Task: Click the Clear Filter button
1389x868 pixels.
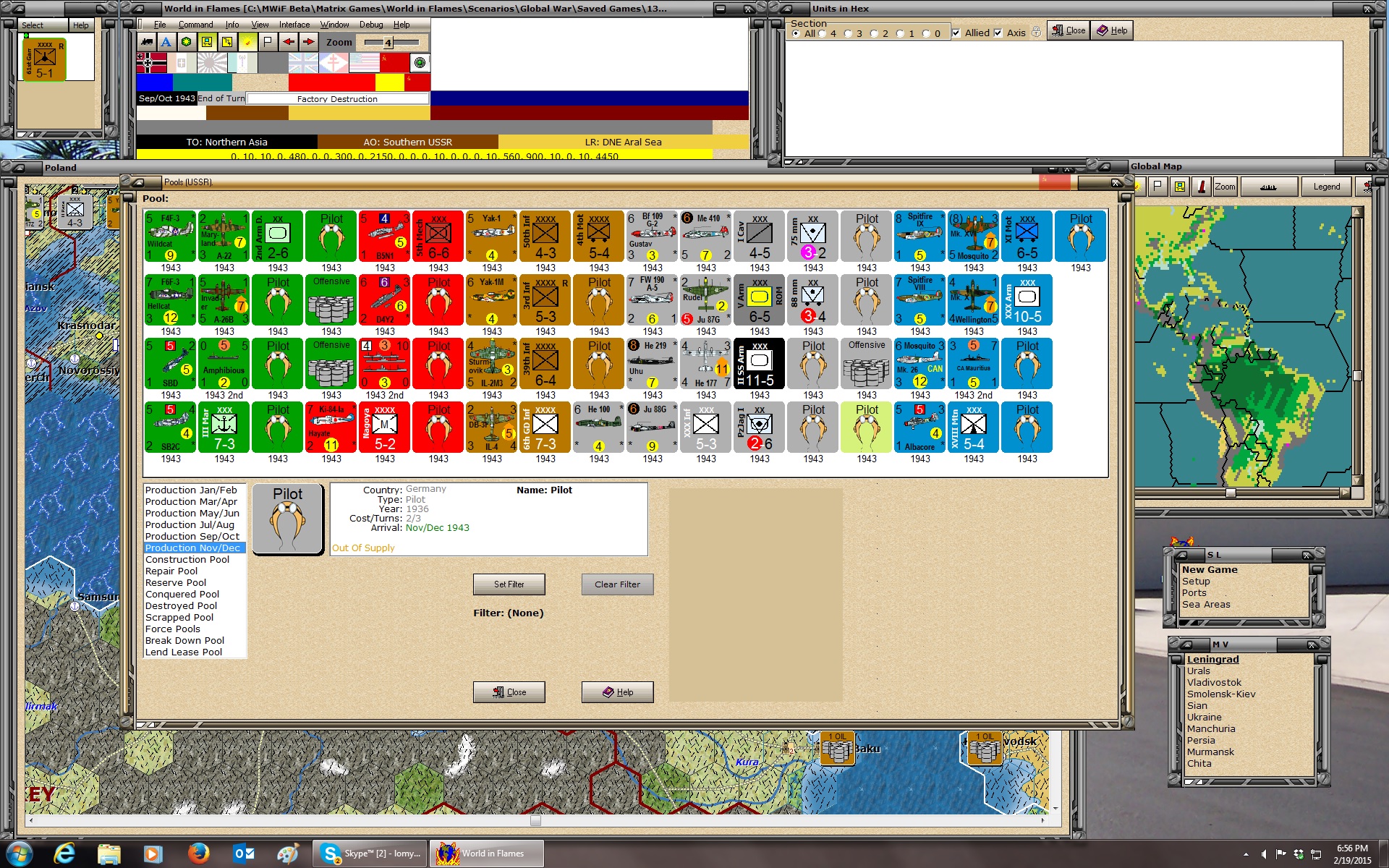Action: coord(618,584)
